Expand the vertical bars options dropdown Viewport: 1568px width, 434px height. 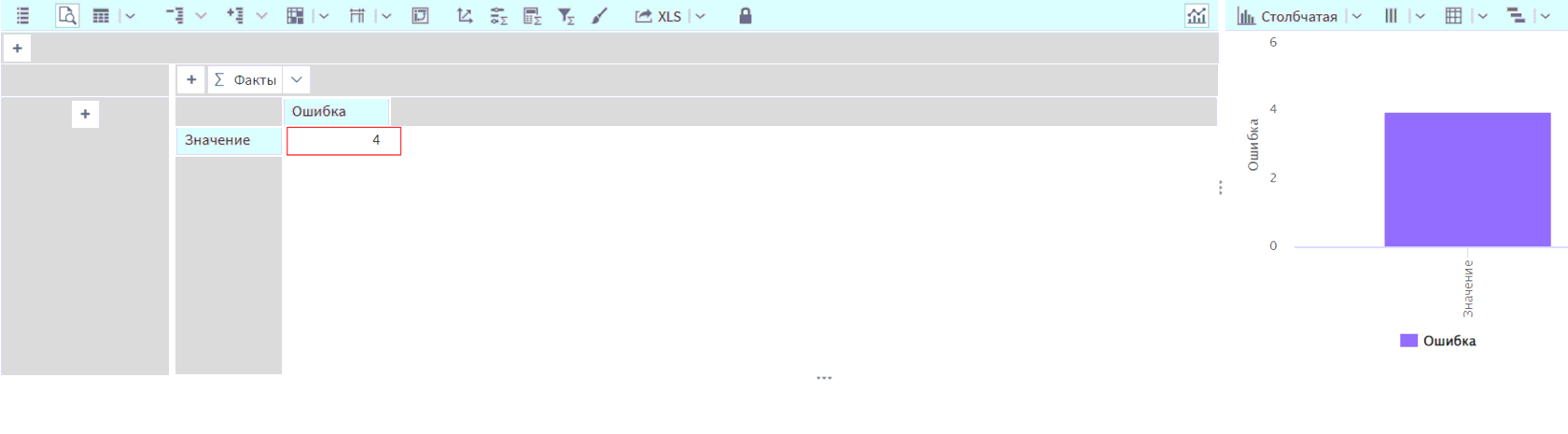click(x=1421, y=16)
